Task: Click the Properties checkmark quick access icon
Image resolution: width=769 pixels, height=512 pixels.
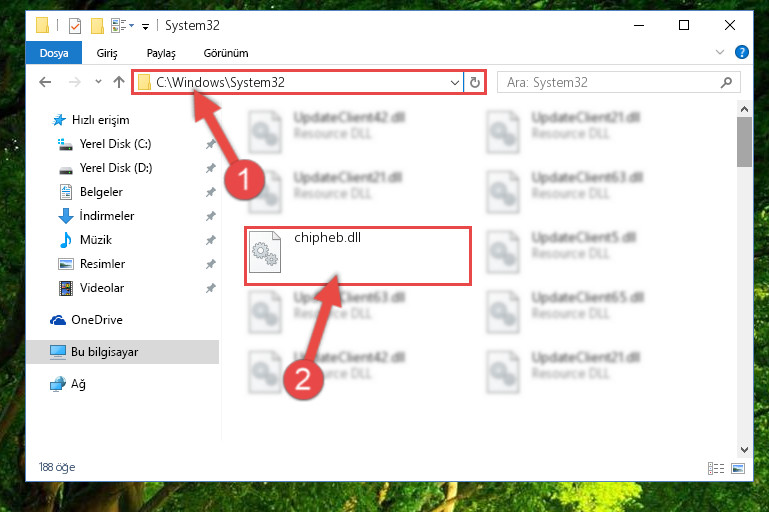Action: tap(75, 26)
